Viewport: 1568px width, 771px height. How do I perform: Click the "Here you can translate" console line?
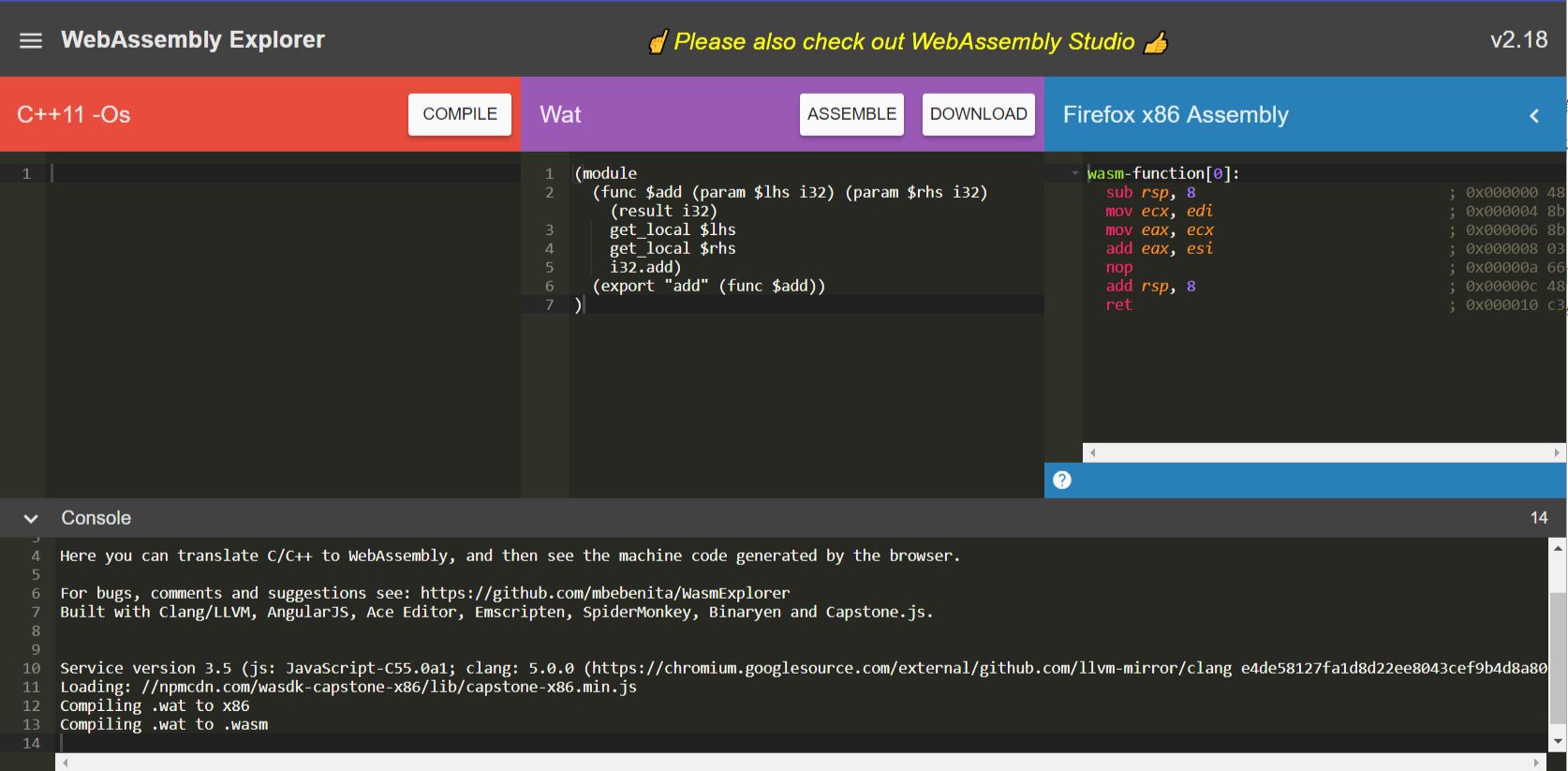510,556
